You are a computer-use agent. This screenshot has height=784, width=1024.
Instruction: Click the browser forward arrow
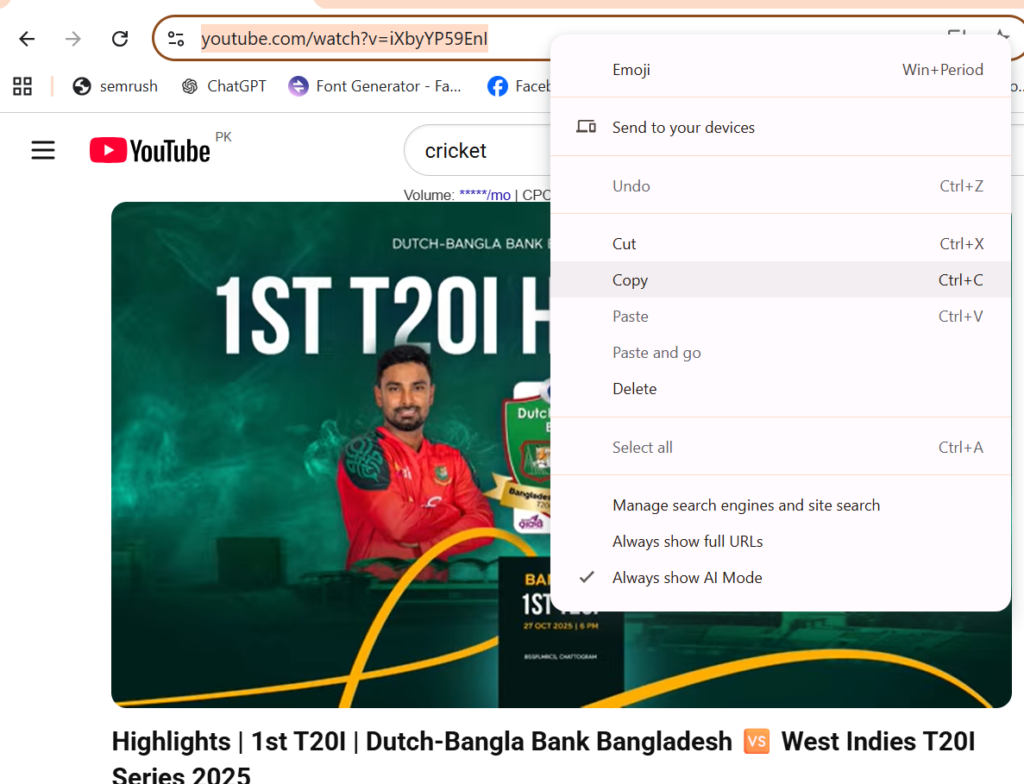pyautogui.click(x=73, y=39)
